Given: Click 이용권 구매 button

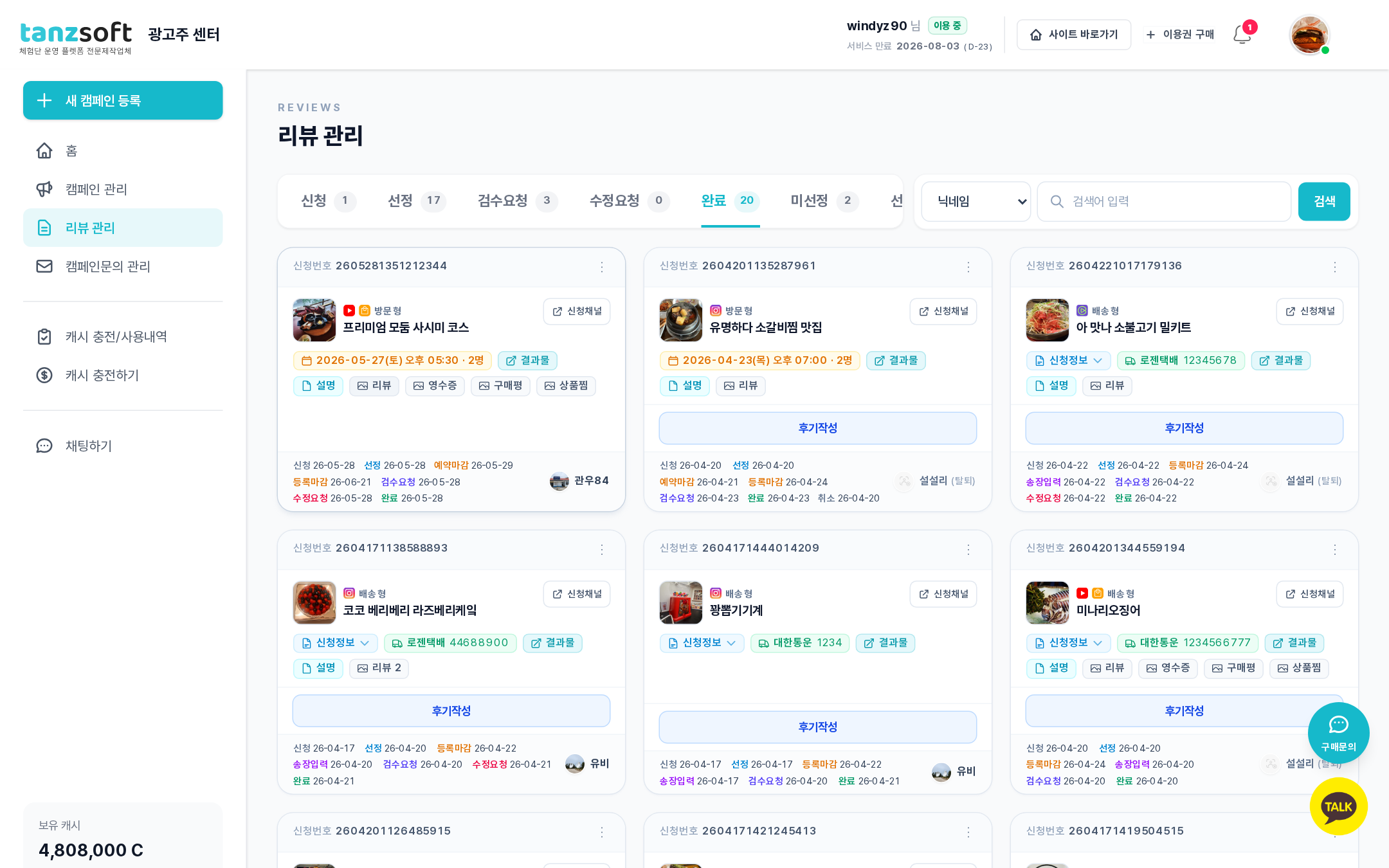Looking at the screenshot, I should (x=1179, y=35).
